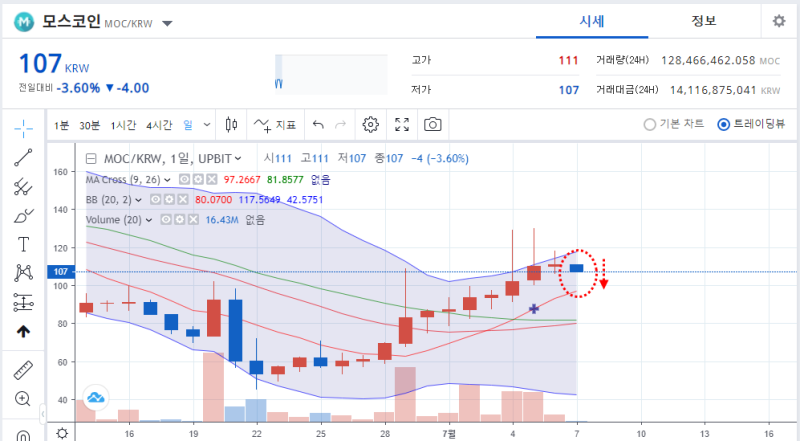Undo the last chart action

[x=318, y=125]
